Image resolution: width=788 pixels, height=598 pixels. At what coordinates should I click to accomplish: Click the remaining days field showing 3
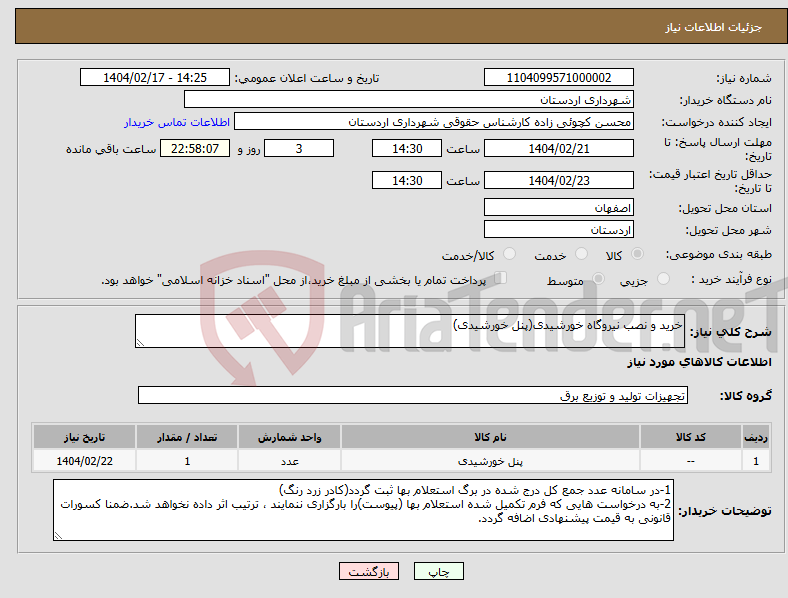tap(299, 148)
